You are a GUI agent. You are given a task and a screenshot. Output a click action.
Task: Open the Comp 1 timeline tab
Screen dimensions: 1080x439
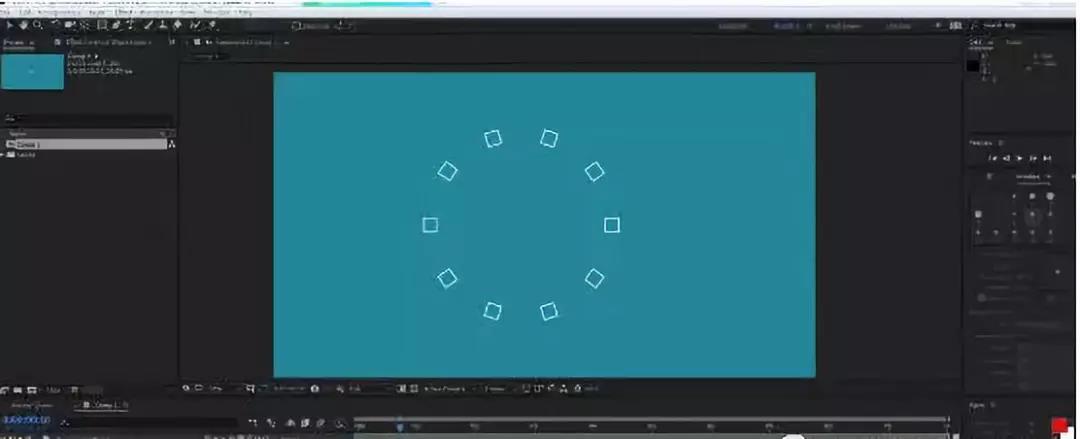[101, 405]
